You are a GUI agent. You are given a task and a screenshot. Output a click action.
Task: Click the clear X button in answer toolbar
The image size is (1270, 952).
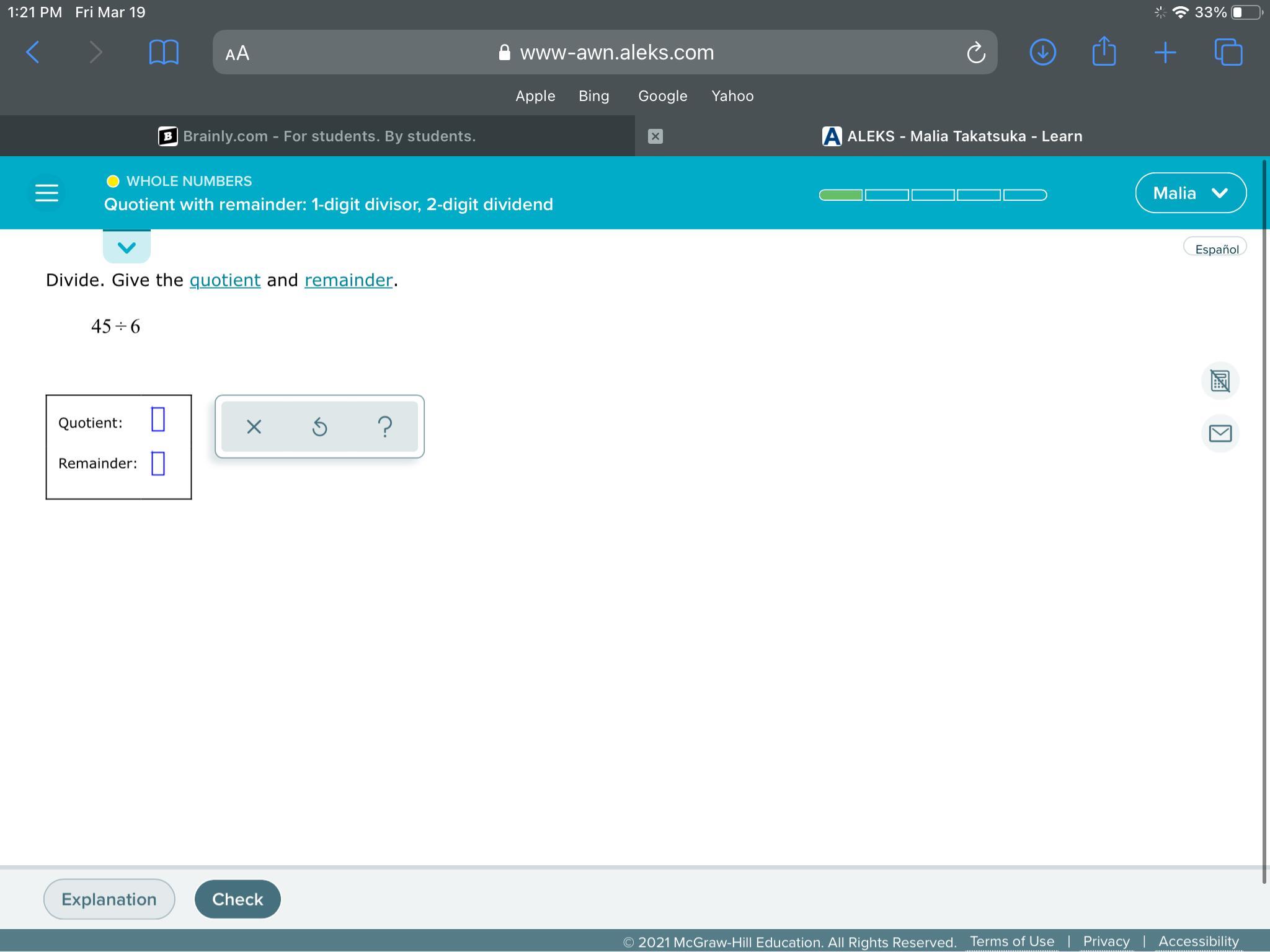click(x=254, y=426)
